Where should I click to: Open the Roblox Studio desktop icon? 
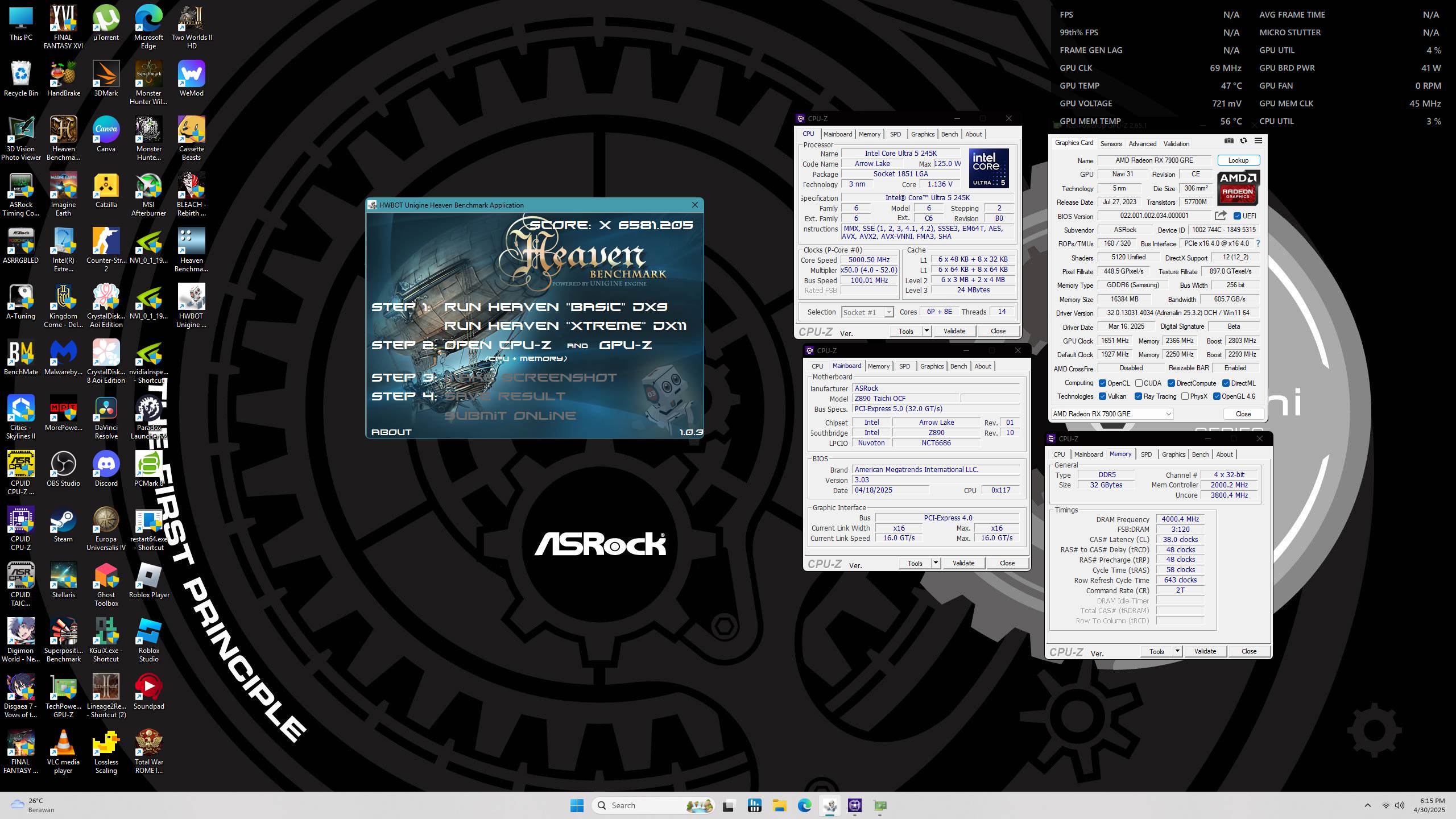148,640
